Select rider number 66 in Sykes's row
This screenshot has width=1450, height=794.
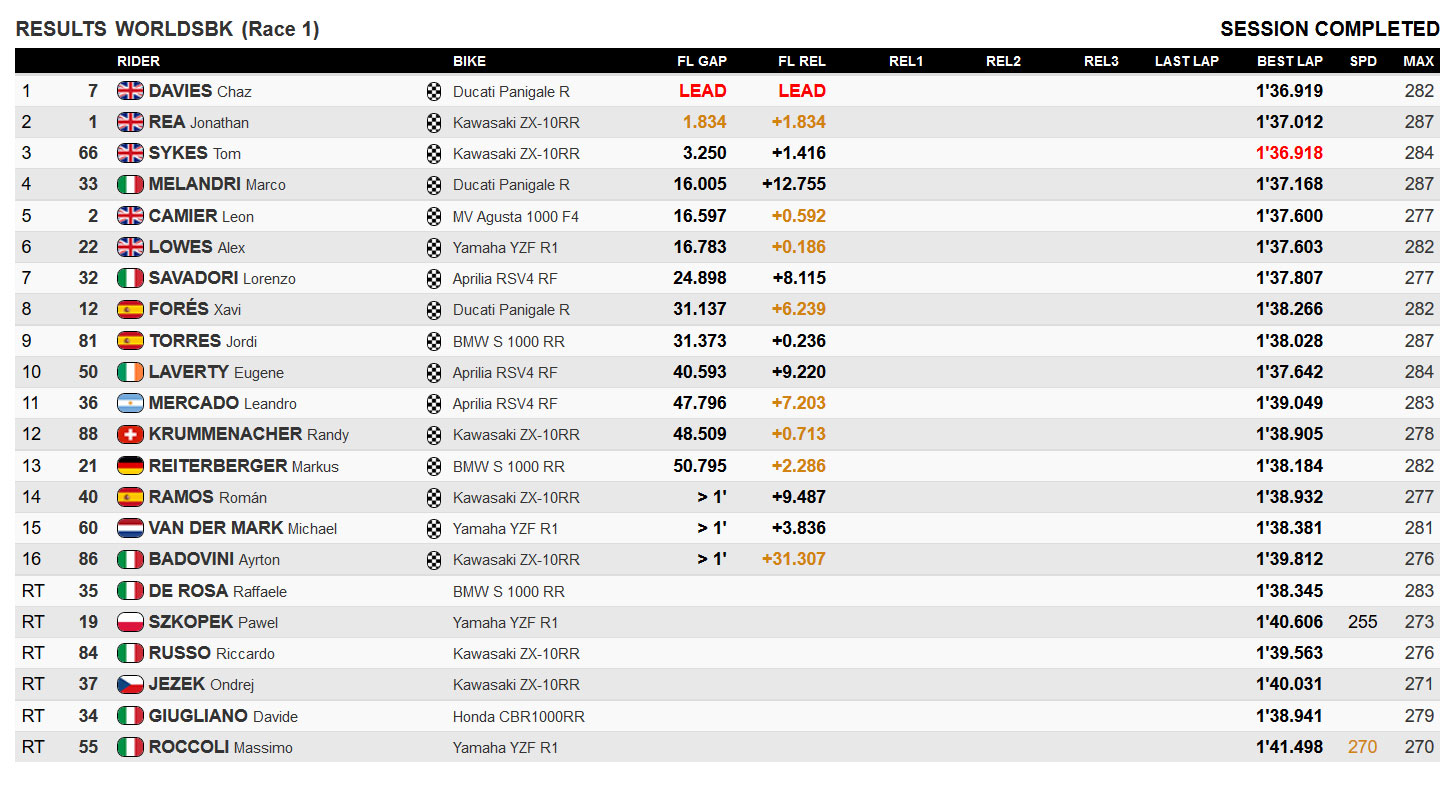pos(89,153)
